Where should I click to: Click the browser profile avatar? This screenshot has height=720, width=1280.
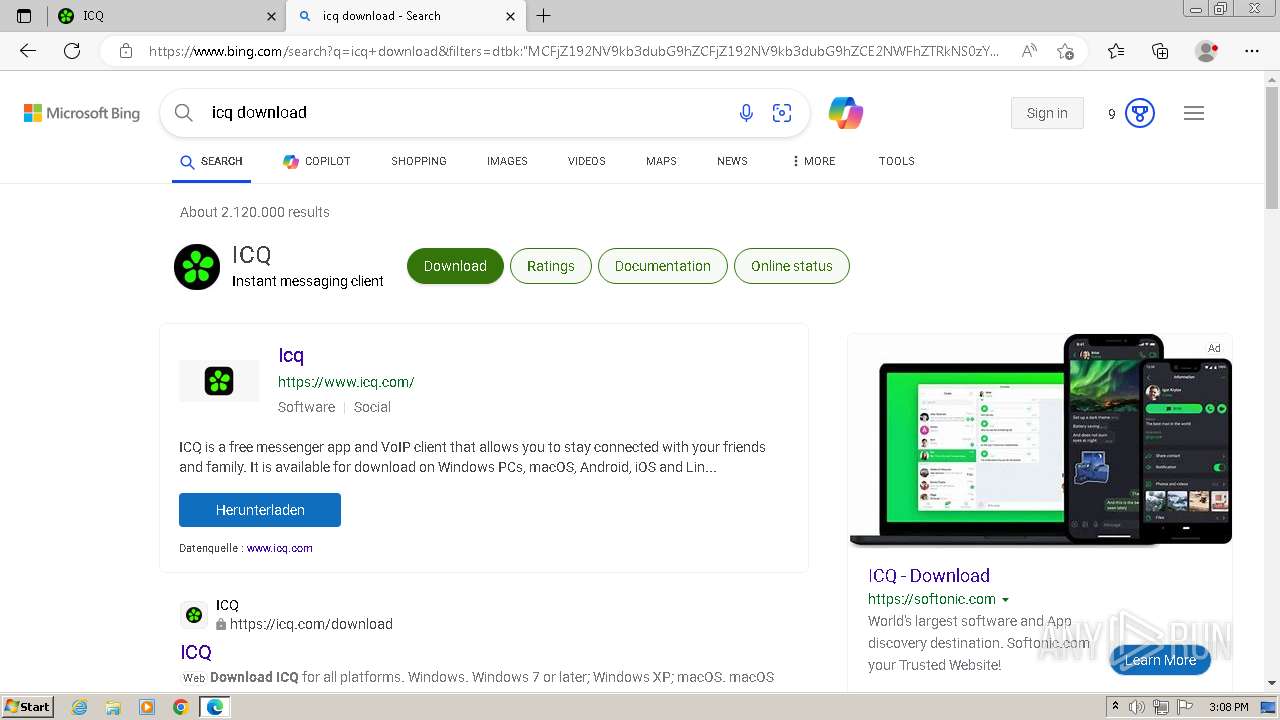coord(1207,51)
